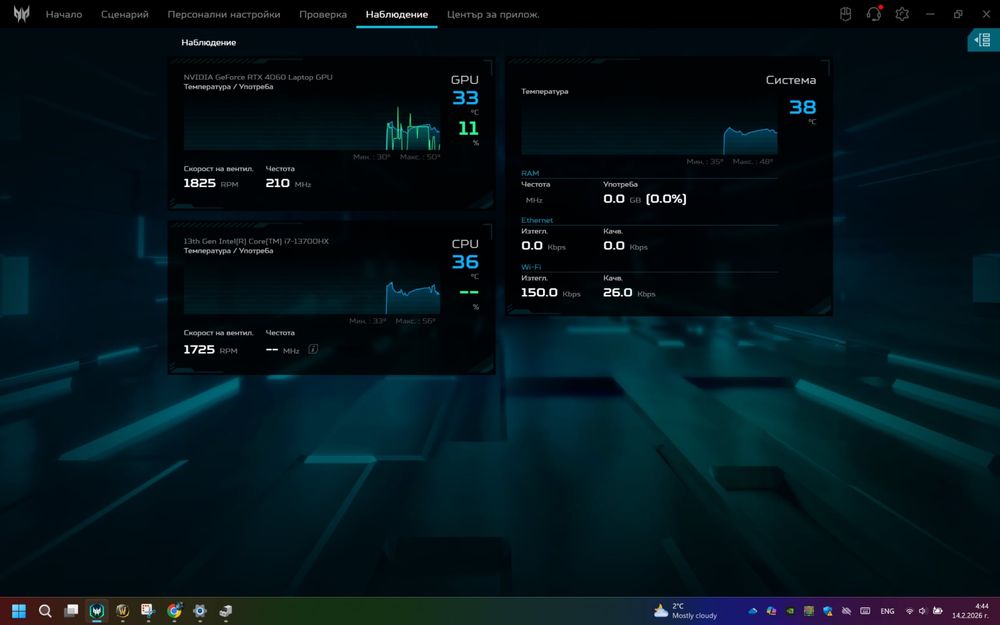Open the last taskbar app icon after Settings
The image size is (1000, 625).
225,611
